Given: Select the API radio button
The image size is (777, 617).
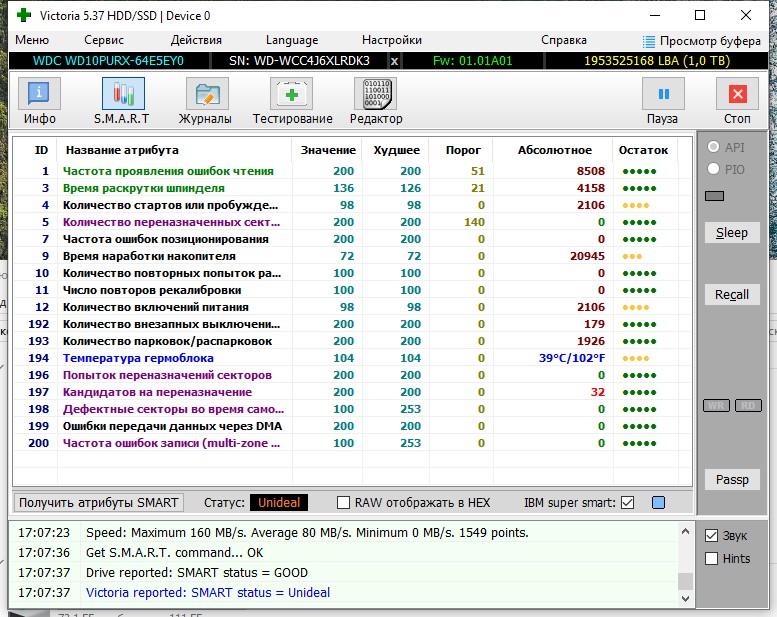Looking at the screenshot, I should coord(713,147).
